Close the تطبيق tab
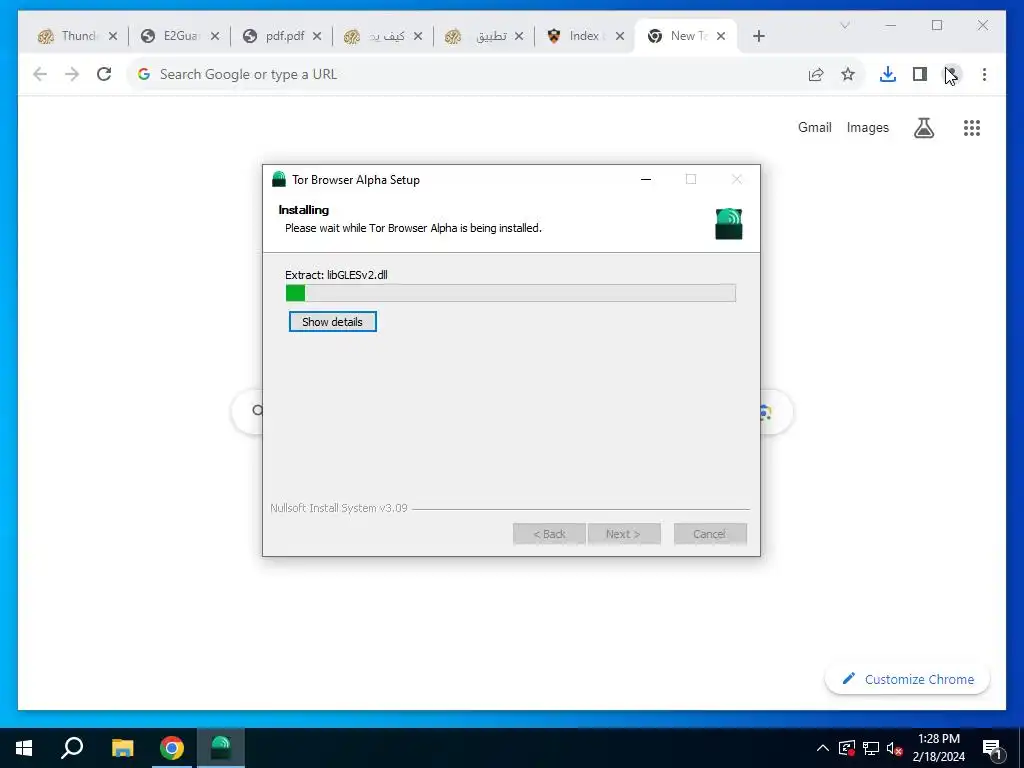 pos(519,36)
